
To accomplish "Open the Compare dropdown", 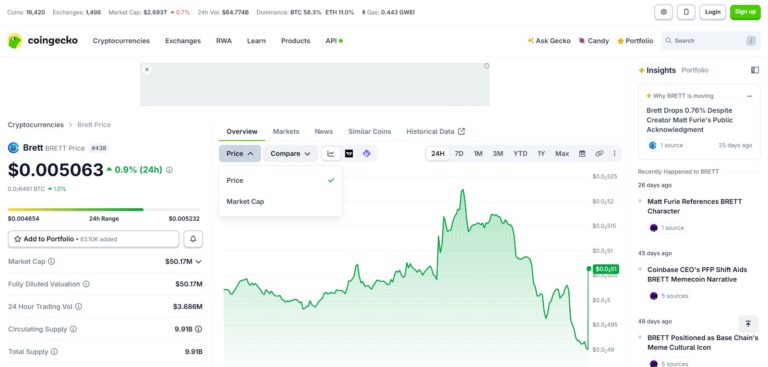I will pos(290,153).
